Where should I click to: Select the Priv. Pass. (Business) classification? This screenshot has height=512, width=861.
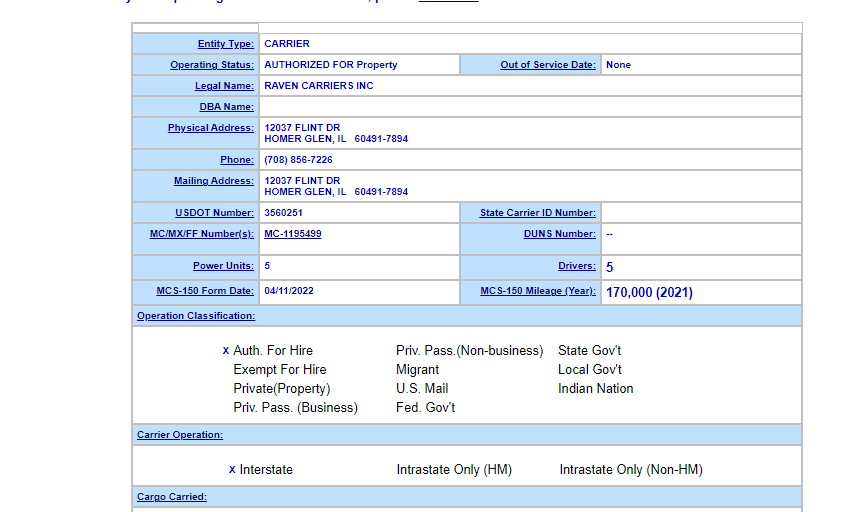click(295, 408)
